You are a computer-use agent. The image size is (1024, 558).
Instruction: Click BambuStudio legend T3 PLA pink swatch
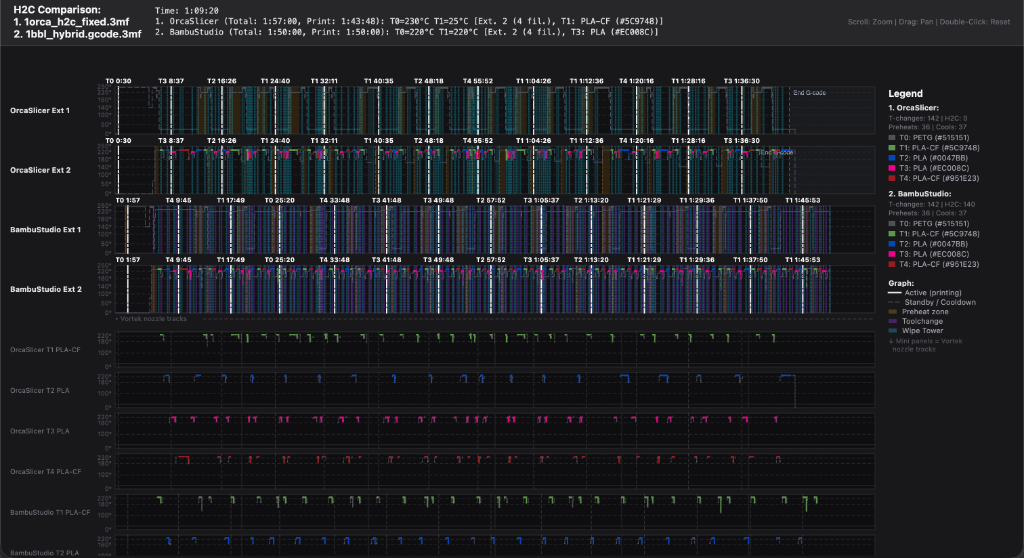point(892,254)
